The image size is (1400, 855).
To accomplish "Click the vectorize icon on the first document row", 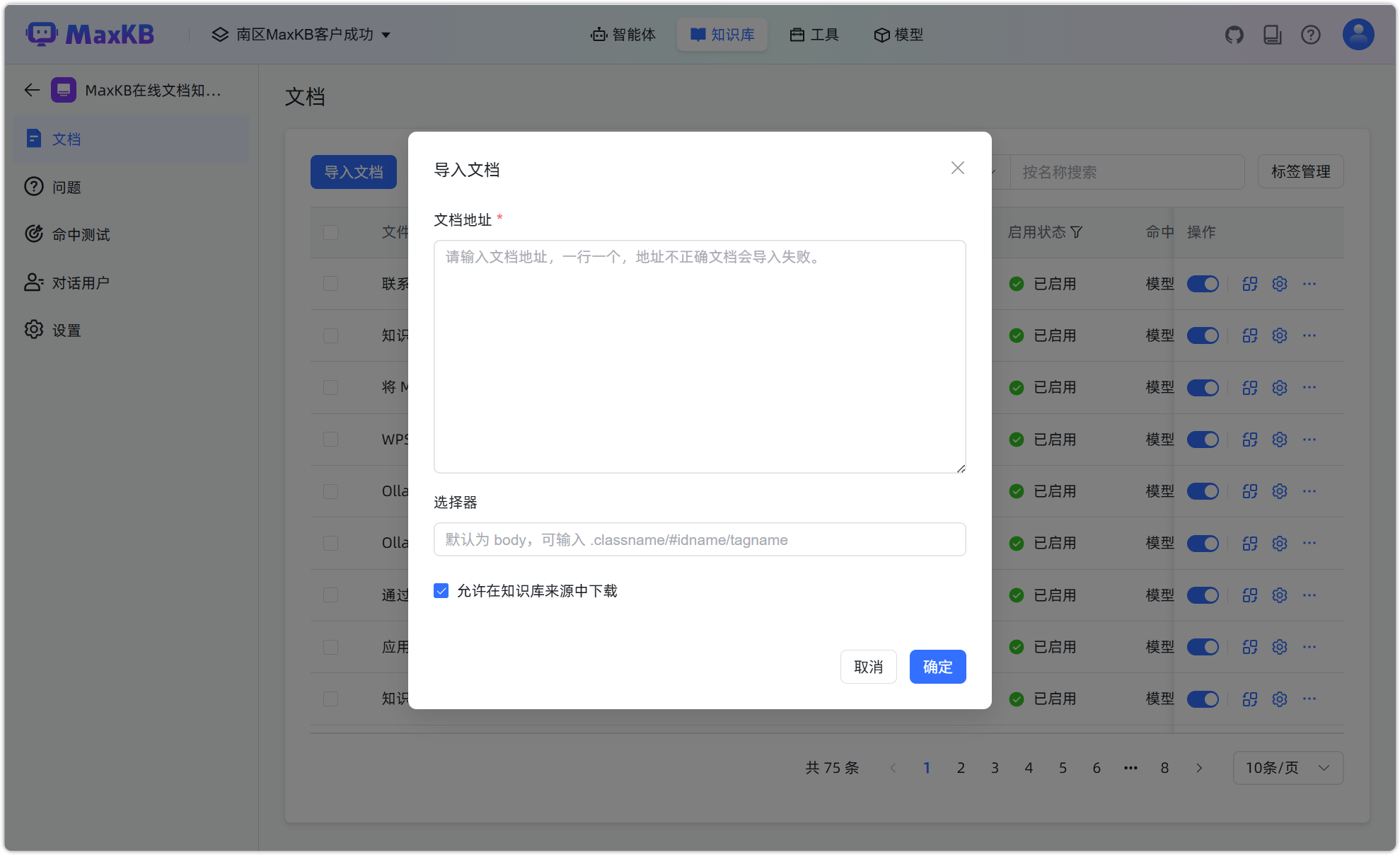I will (x=1249, y=283).
